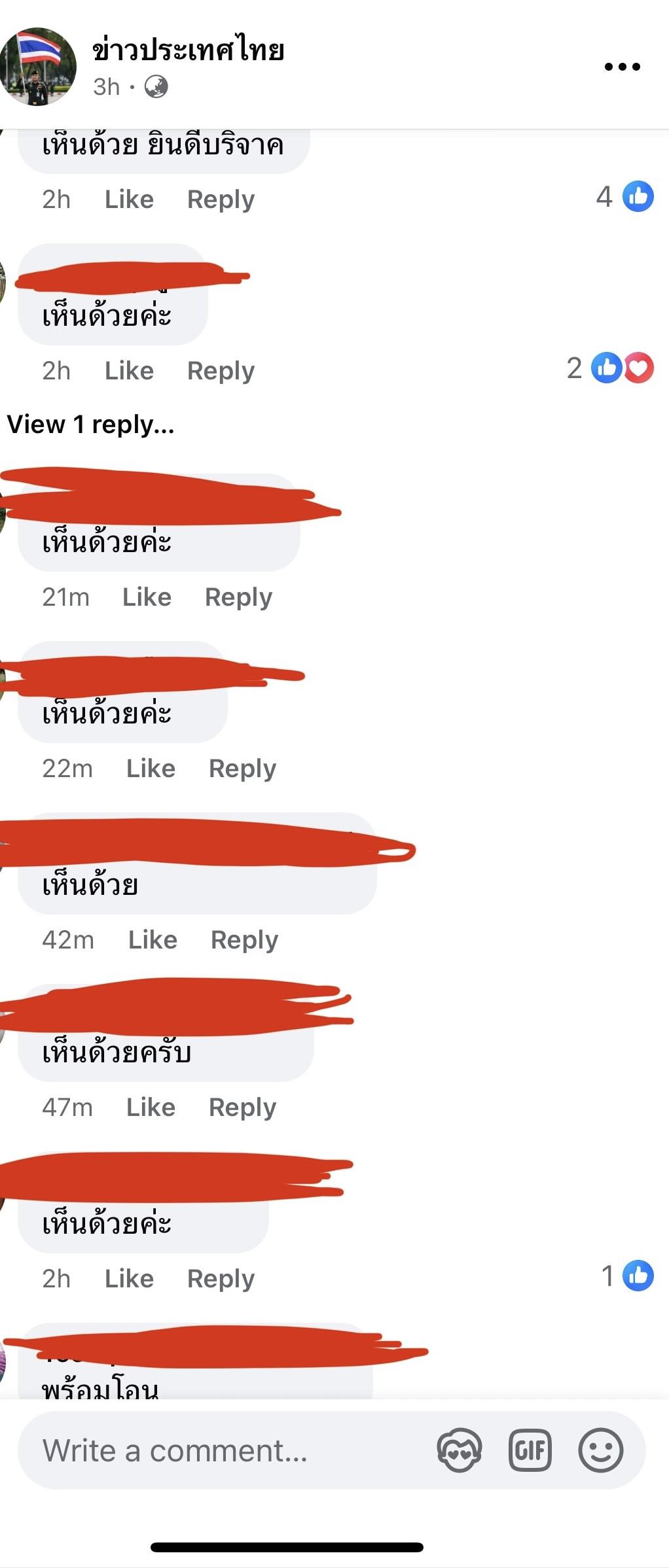Reply to the เห็นด้วย ยินดีบริจาค comment
The width and height of the screenshot is (669, 1568).
coord(221,200)
